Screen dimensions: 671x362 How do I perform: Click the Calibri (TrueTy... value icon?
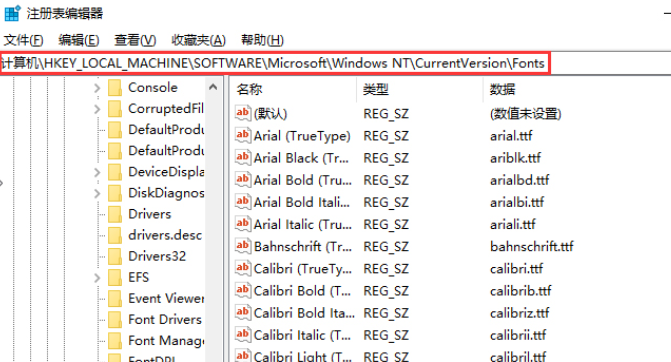[243, 268]
